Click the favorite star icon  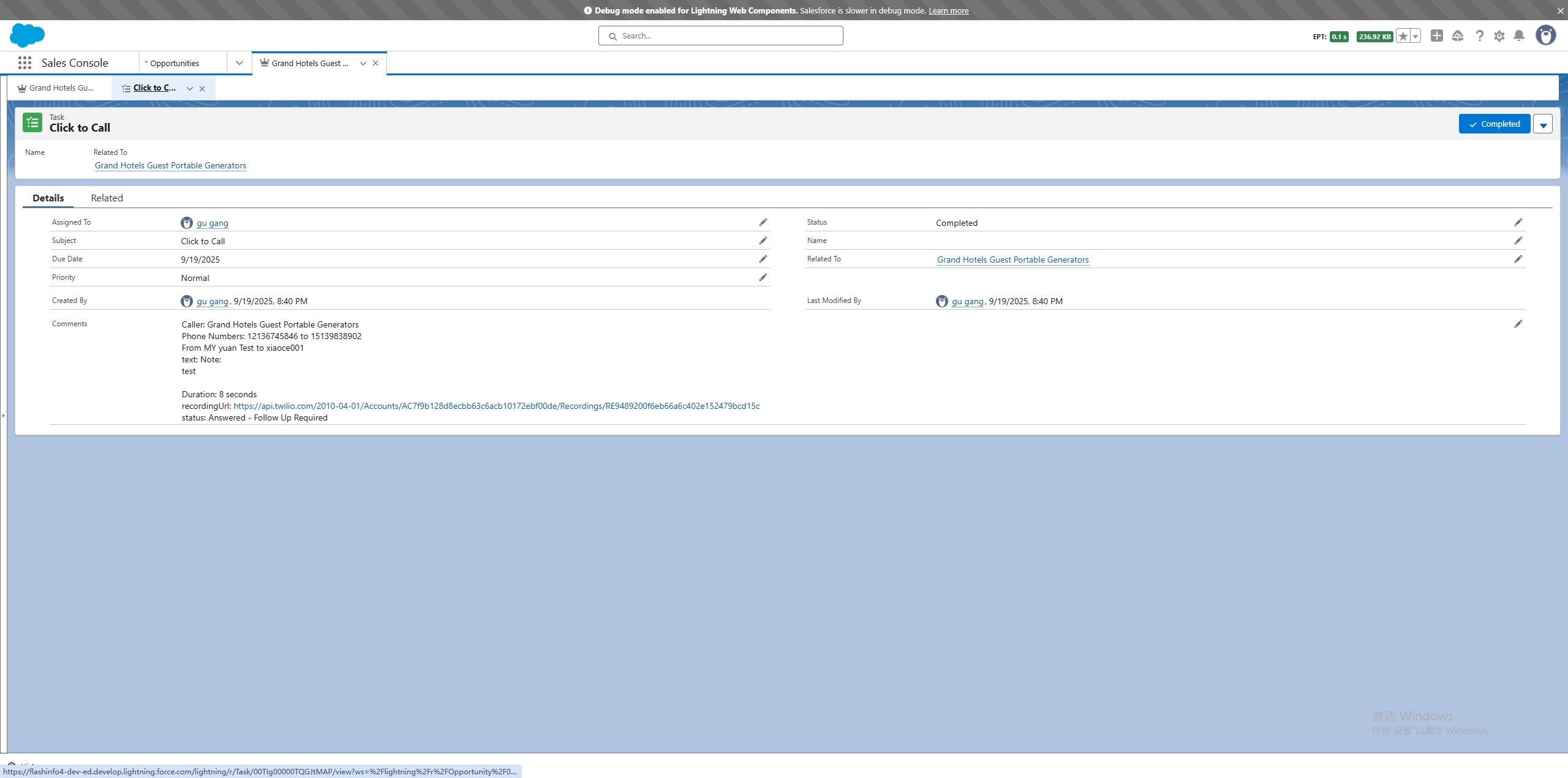1403,36
